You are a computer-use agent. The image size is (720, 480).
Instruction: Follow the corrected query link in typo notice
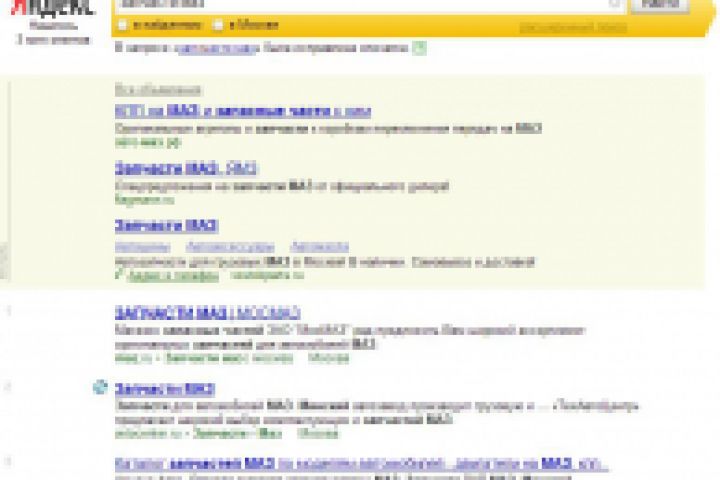point(219,48)
